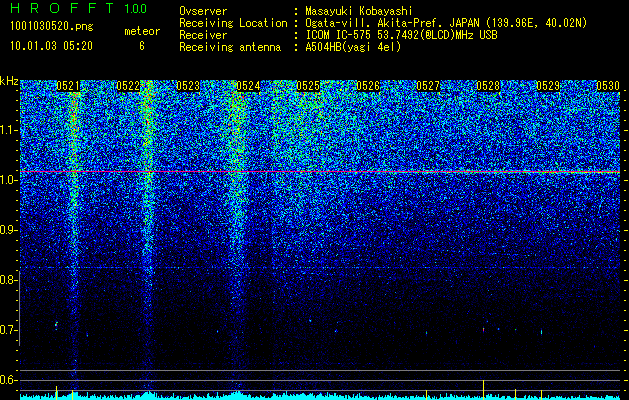Image resolution: width=629 pixels, height=400 pixels.
Task: Click the 0526 time marker
Action: (x=368, y=86)
